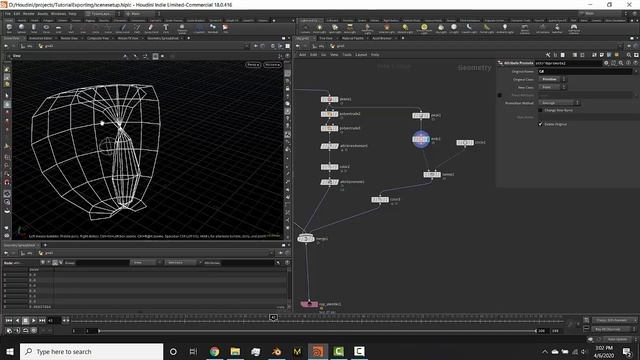
Task: Click the stop playback button
Action: tap(25, 321)
